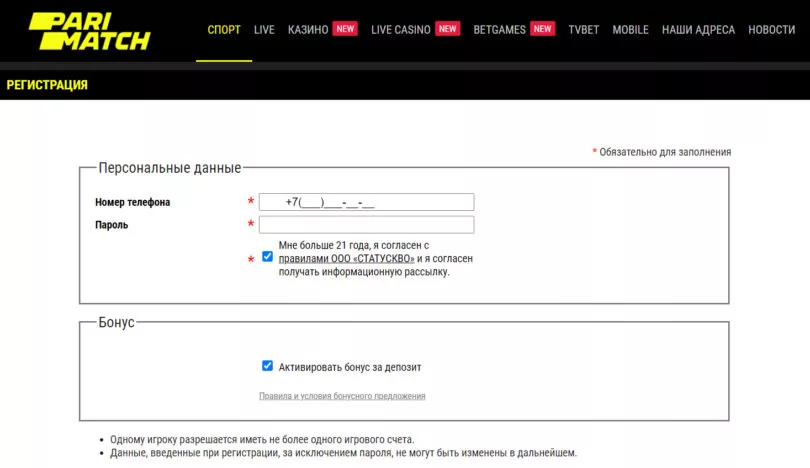Toggle Активировать бонус за депозит checkbox
This screenshot has width=810, height=468.
point(267,366)
